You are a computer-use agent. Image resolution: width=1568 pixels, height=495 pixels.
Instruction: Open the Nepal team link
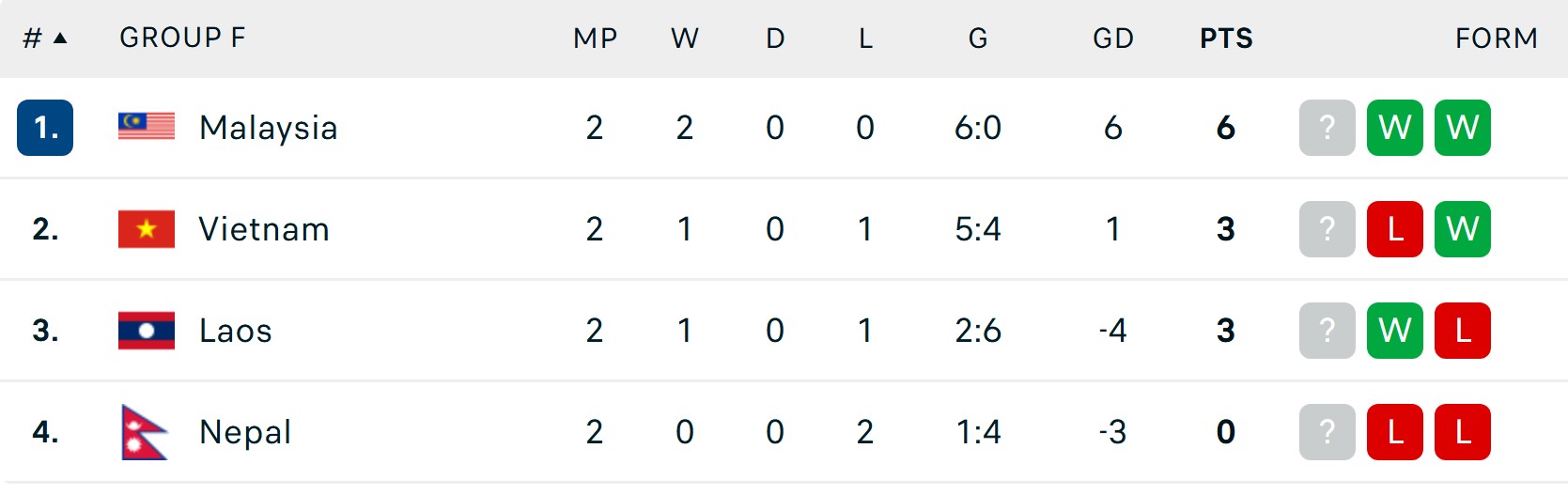pyautogui.click(x=245, y=432)
